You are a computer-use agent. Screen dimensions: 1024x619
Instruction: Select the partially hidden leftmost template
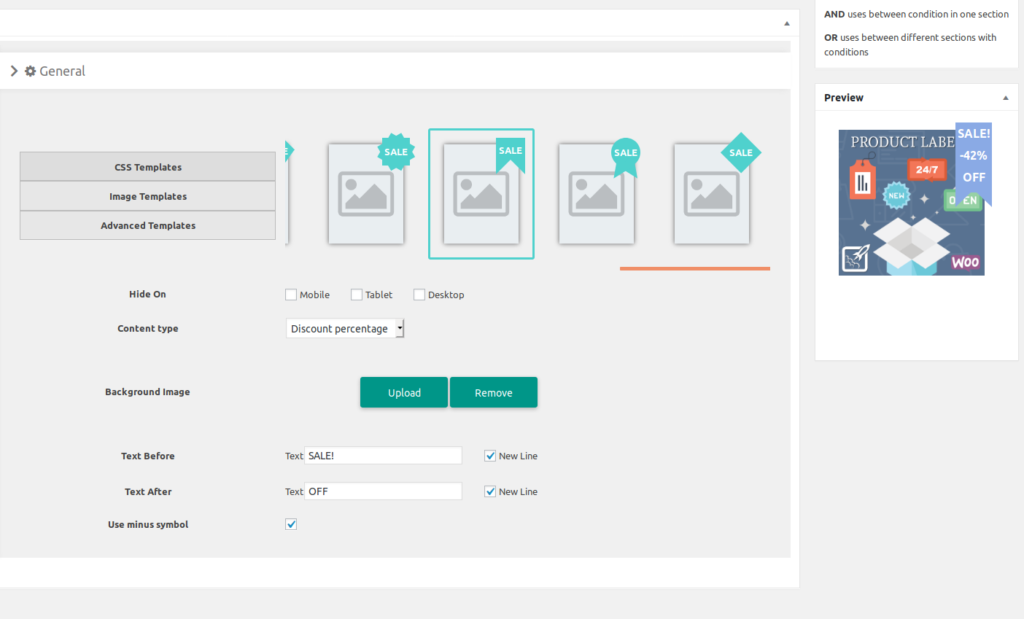tap(288, 193)
